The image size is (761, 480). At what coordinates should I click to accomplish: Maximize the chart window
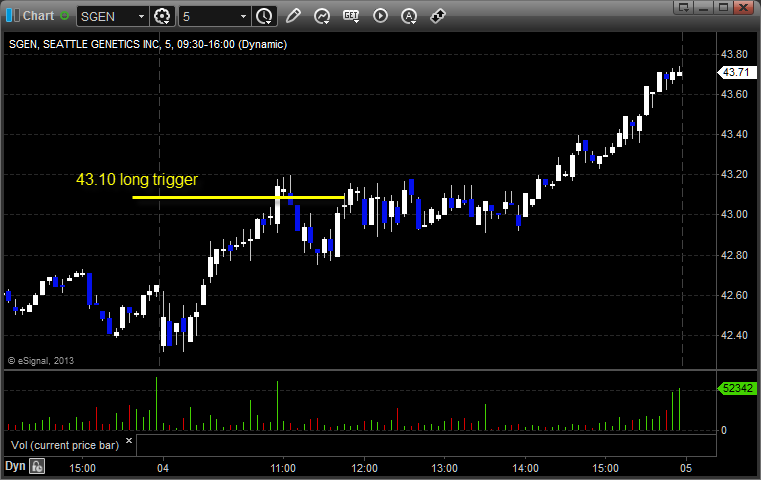pyautogui.click(x=723, y=7)
